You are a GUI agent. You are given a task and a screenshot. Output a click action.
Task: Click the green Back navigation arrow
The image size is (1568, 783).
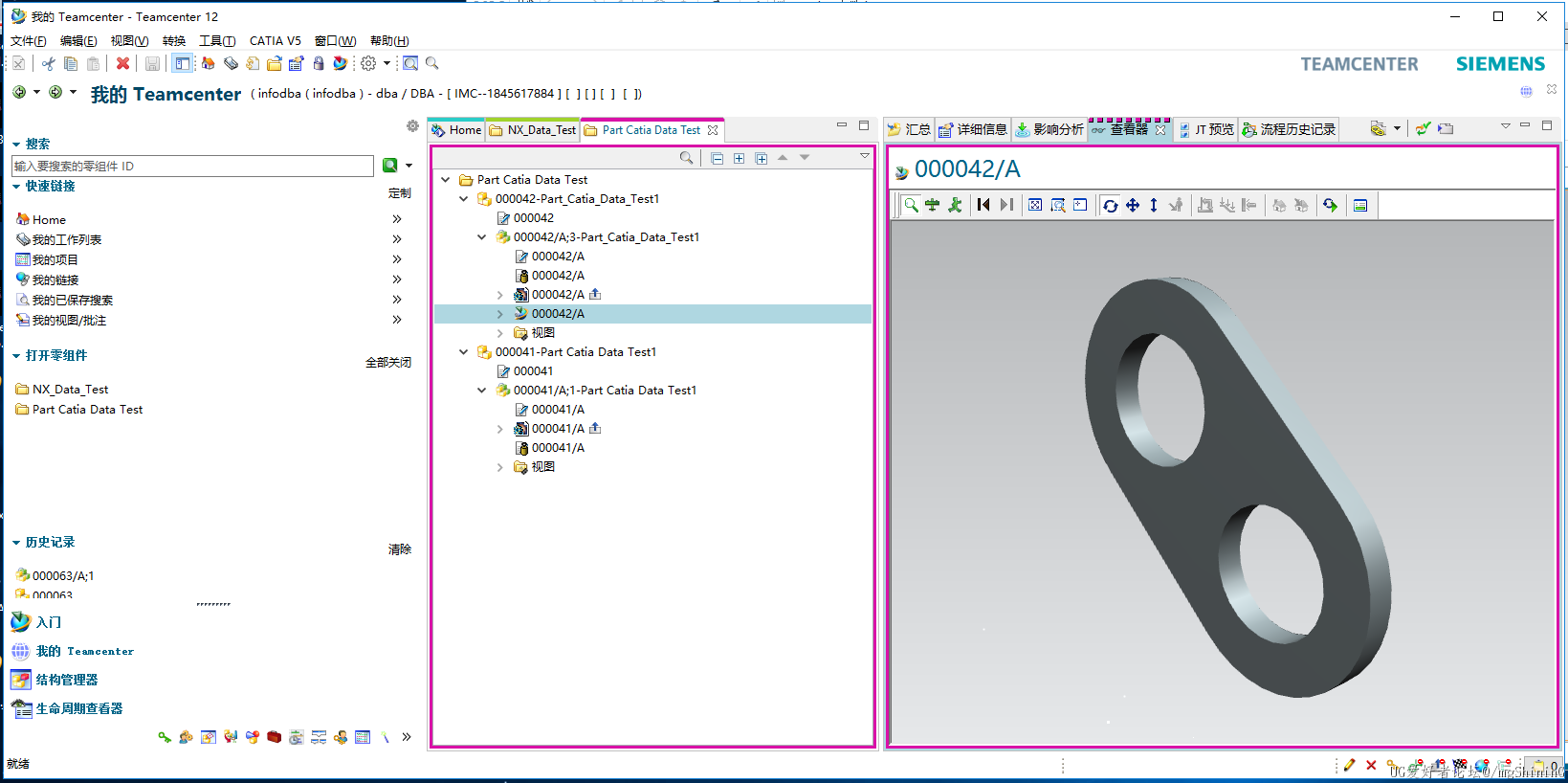tap(19, 92)
